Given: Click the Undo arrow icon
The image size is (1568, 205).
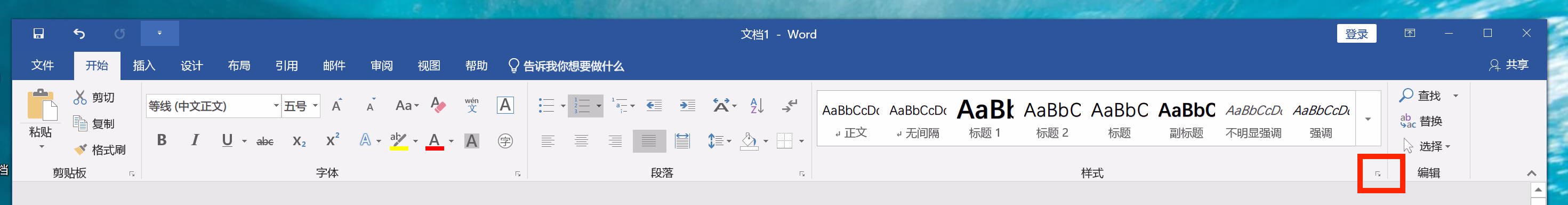Looking at the screenshot, I should [x=79, y=34].
